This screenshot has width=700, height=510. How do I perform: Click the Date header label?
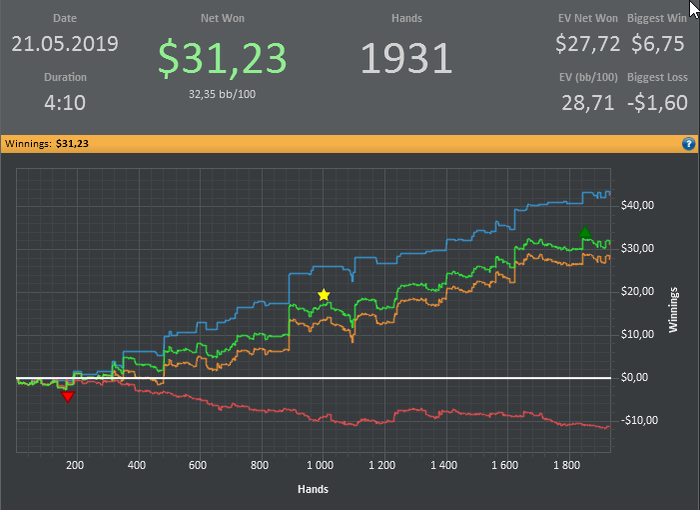point(65,18)
